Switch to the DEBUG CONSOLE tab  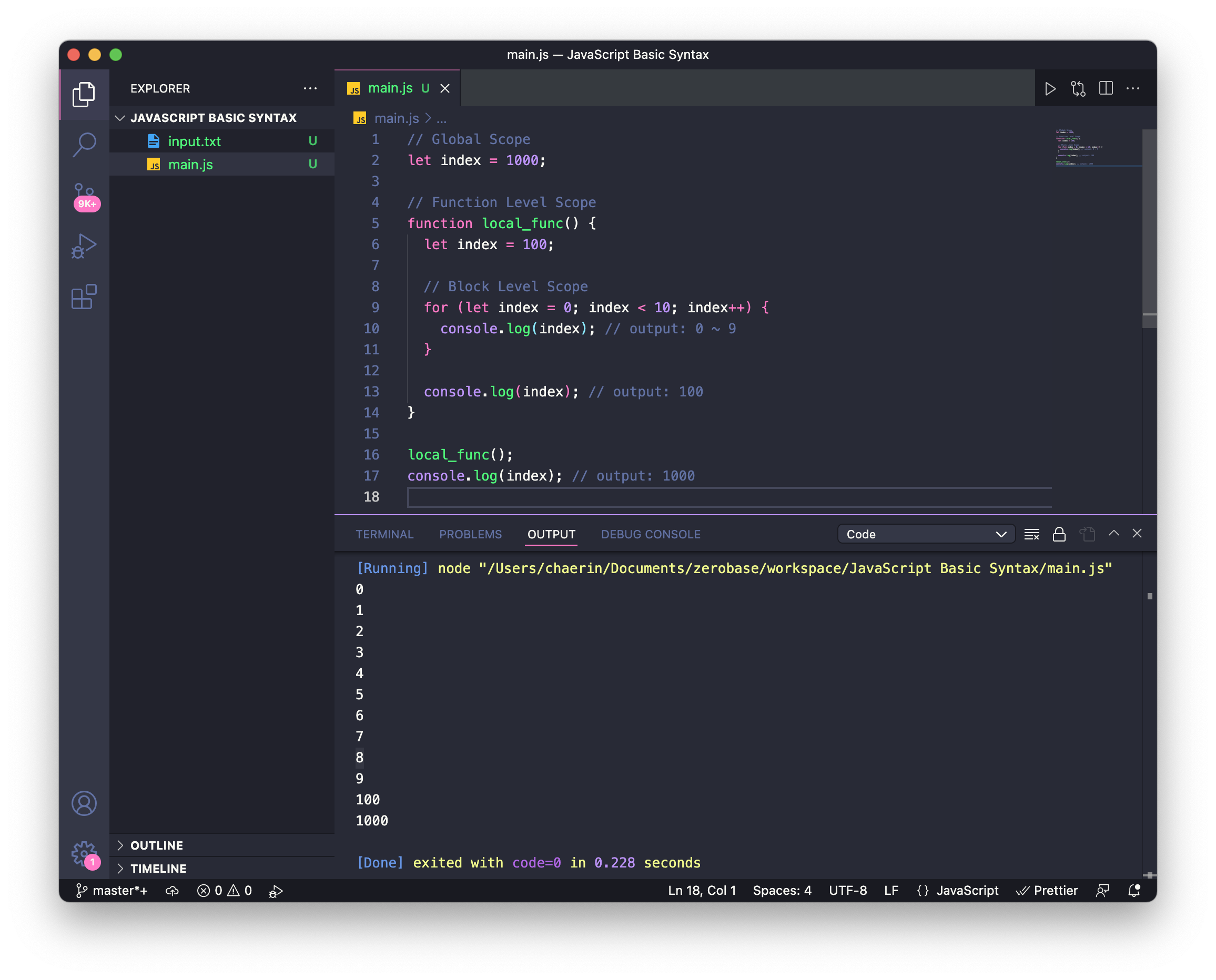click(650, 534)
